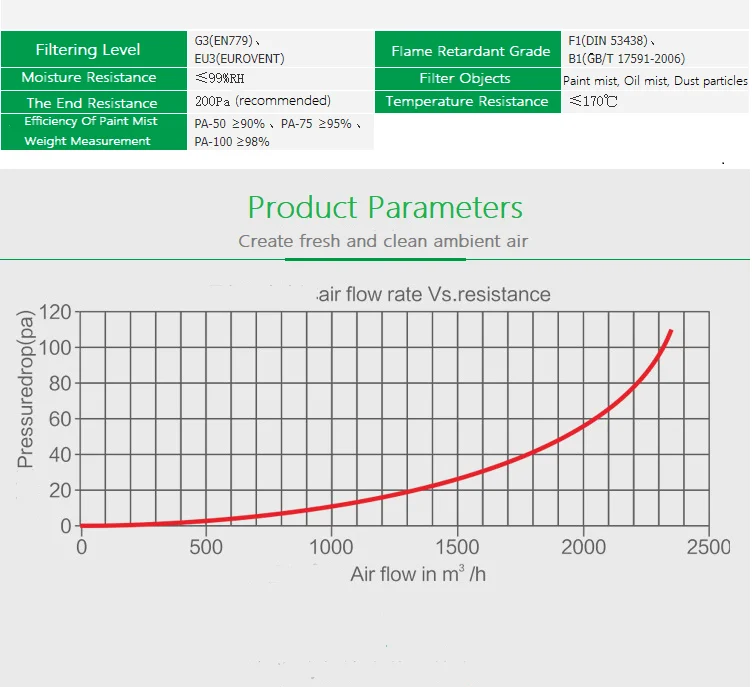Viewport: 752px width, 687px height.
Task: Click the 'Filtering Level' table header cell
Action: click(94, 49)
